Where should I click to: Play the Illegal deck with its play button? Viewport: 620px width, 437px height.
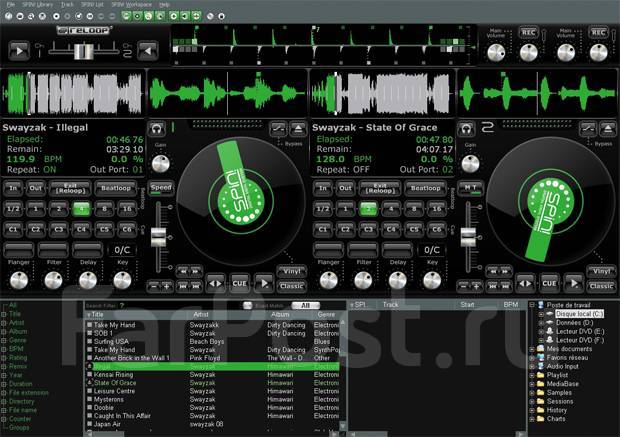pyautogui.click(x=264, y=283)
